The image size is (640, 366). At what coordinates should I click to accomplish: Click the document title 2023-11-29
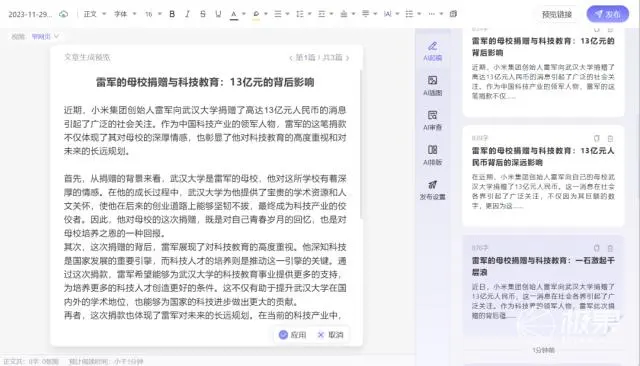(x=30, y=14)
